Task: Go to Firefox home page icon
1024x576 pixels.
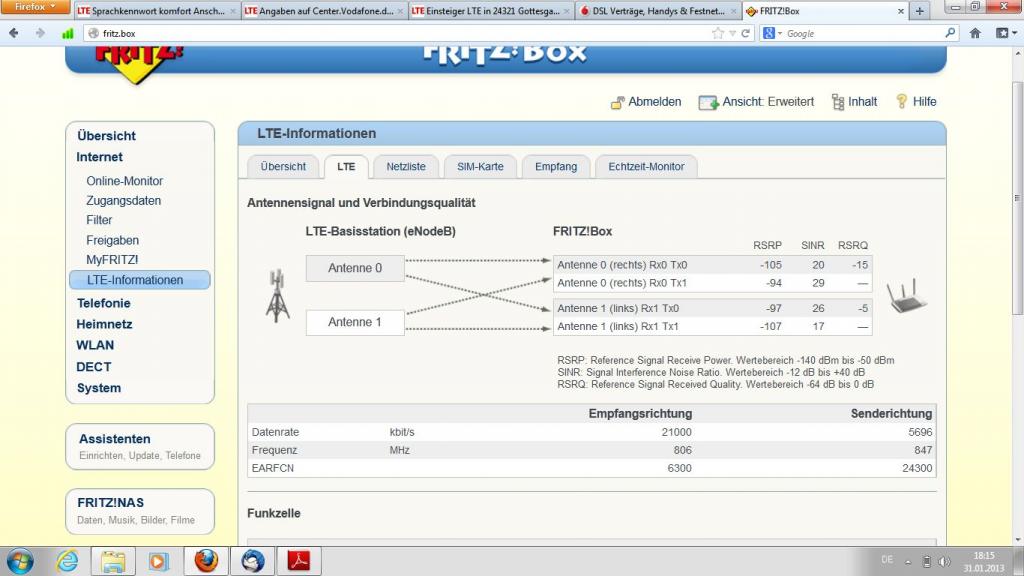Action: click(x=975, y=33)
